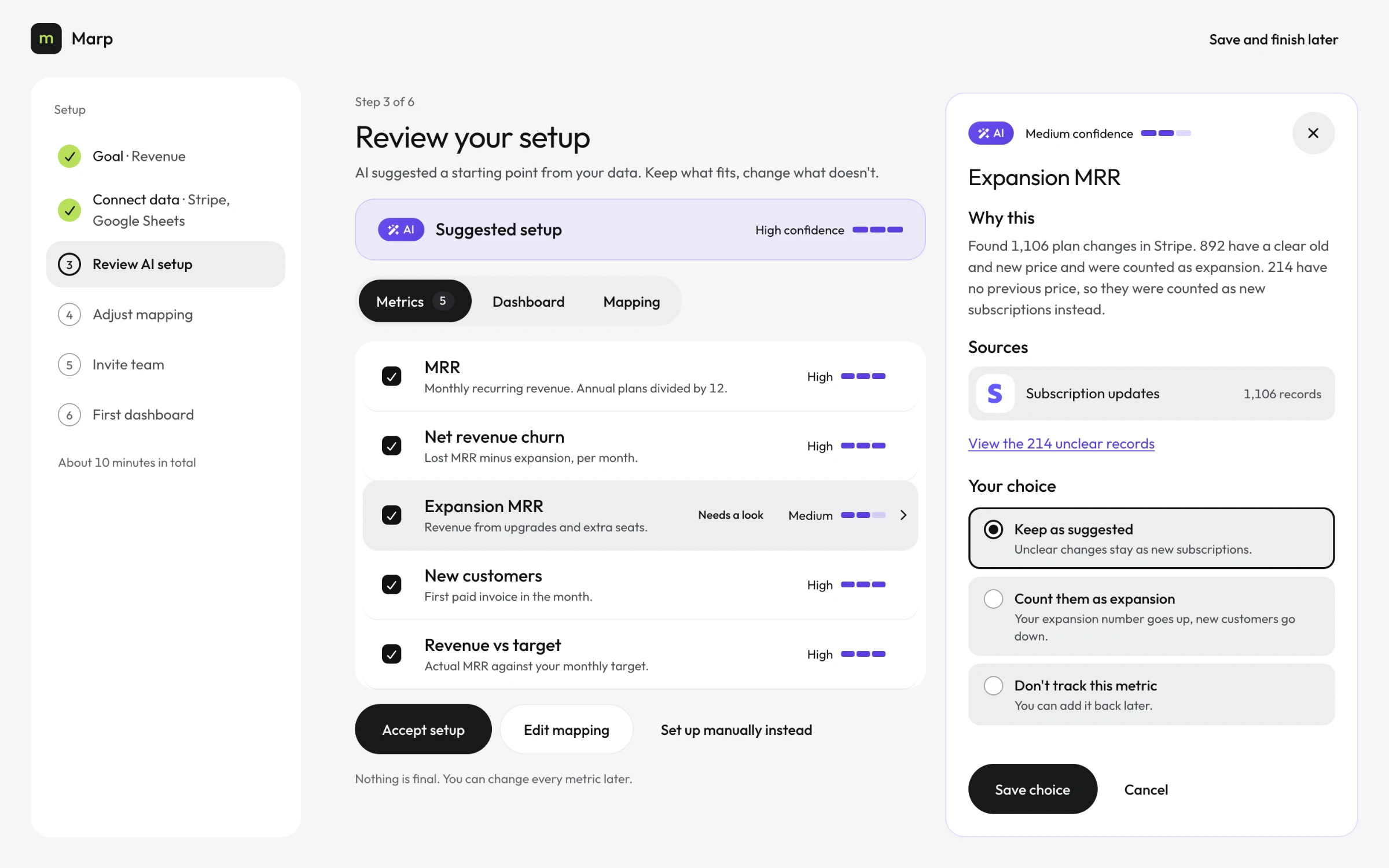
Task: Click step 3 circle for Review AI setup
Action: tap(69, 264)
